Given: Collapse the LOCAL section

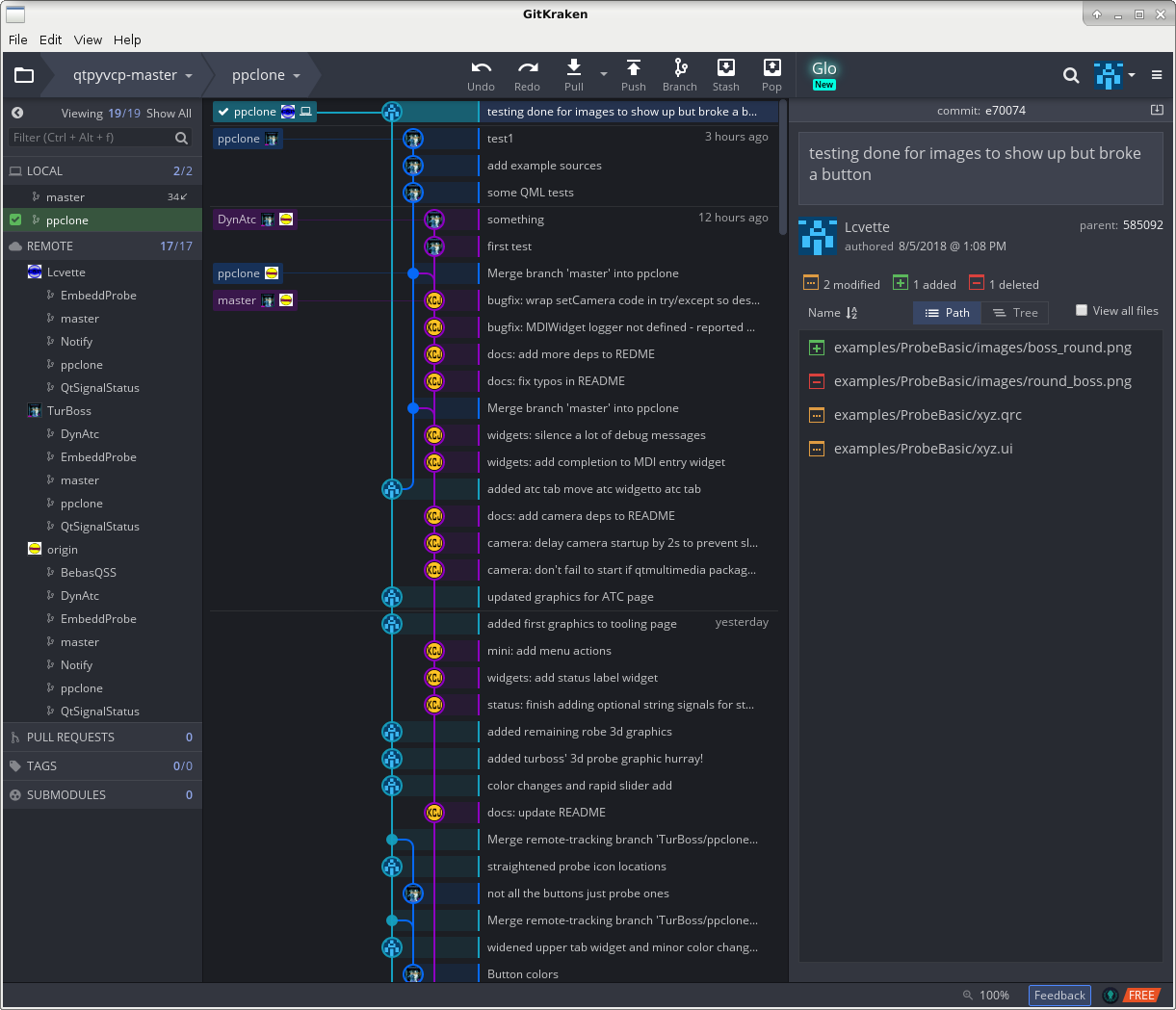Looking at the screenshot, I should tap(102, 170).
